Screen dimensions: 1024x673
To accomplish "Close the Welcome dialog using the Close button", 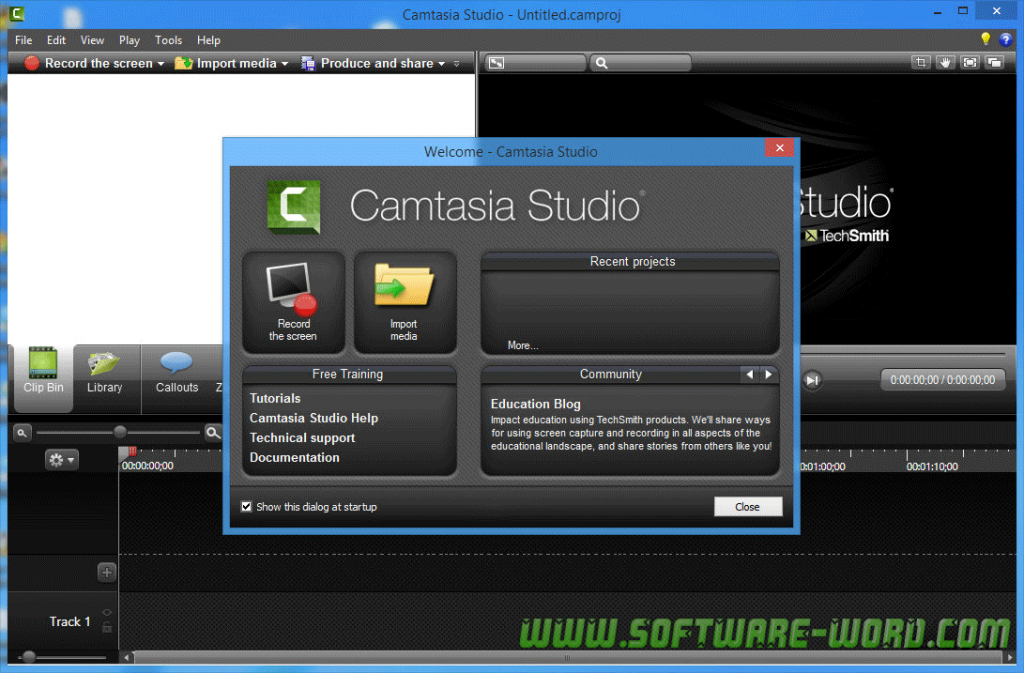I will coord(748,506).
